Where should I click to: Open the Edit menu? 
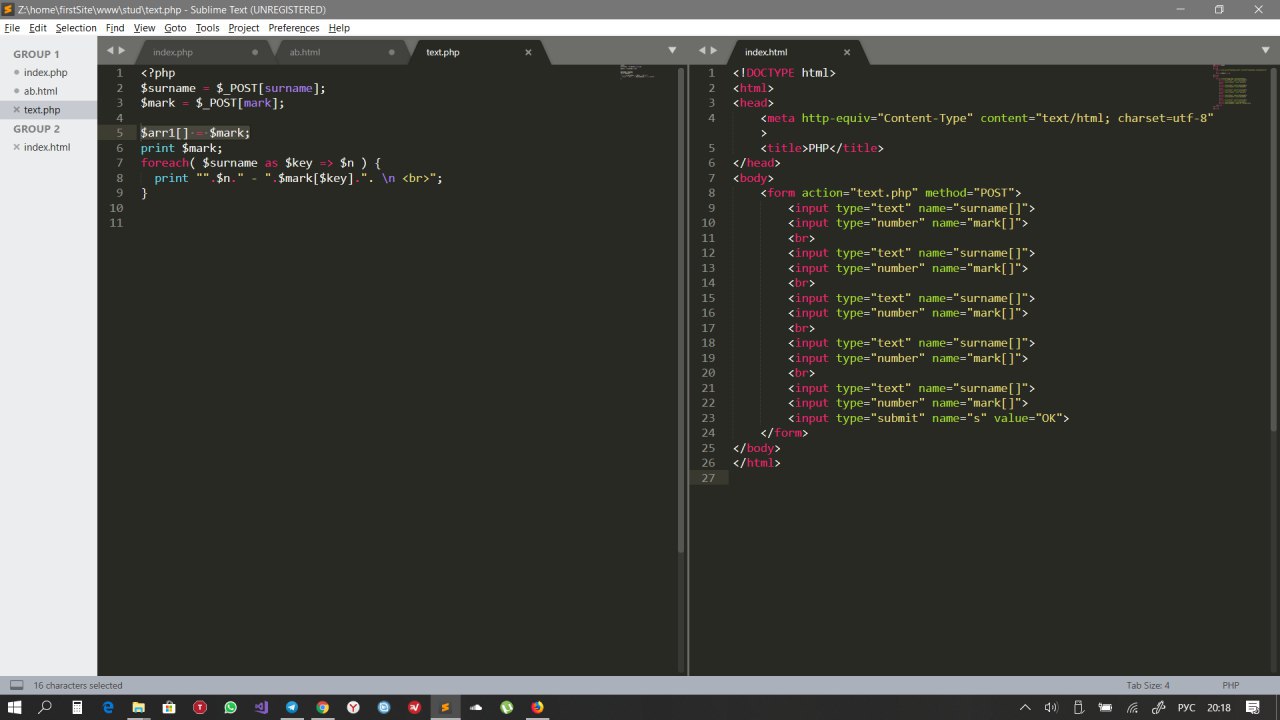click(38, 28)
